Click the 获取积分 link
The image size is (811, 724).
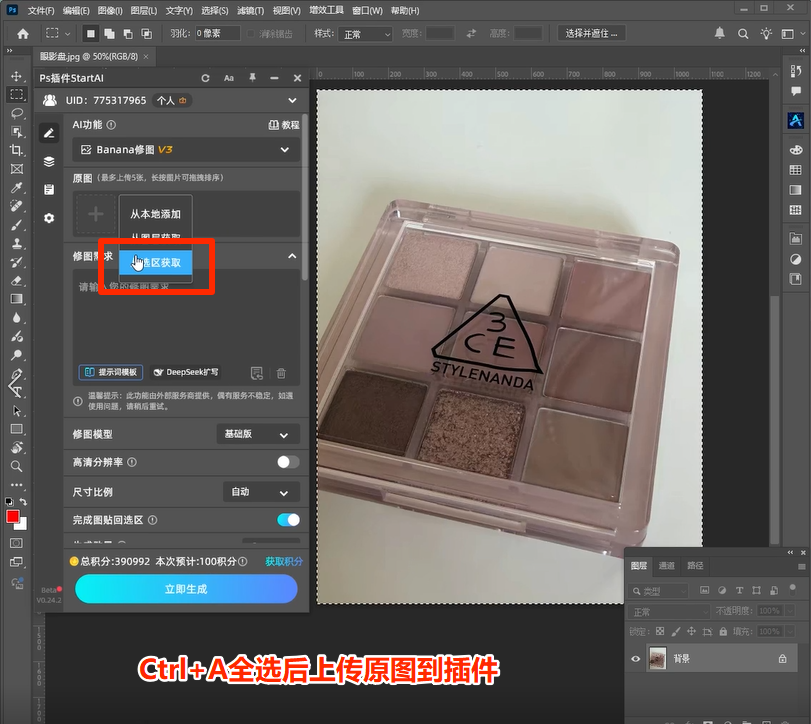point(284,561)
